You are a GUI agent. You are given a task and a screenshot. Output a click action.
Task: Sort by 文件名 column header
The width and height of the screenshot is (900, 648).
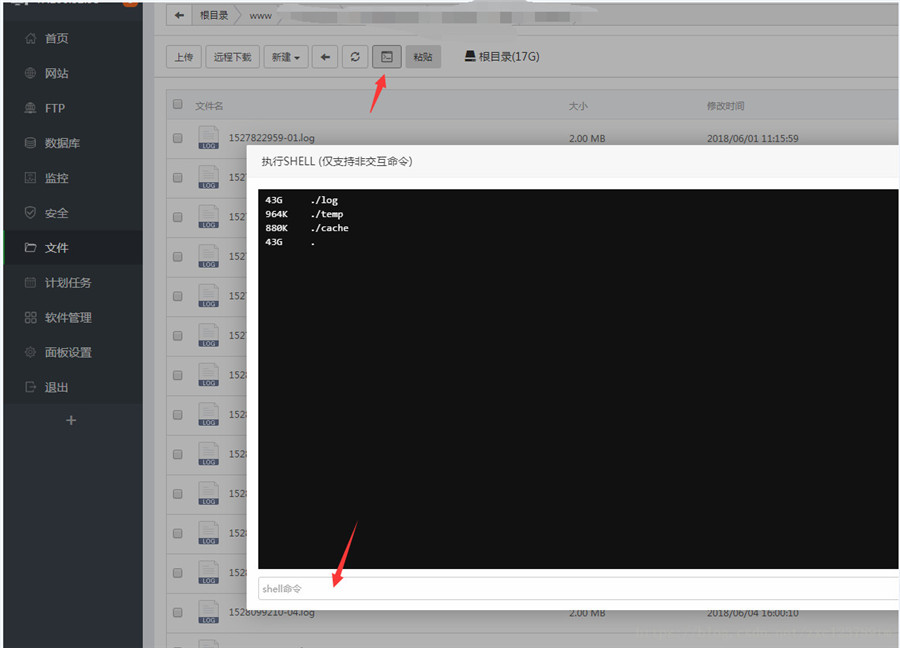[209, 106]
